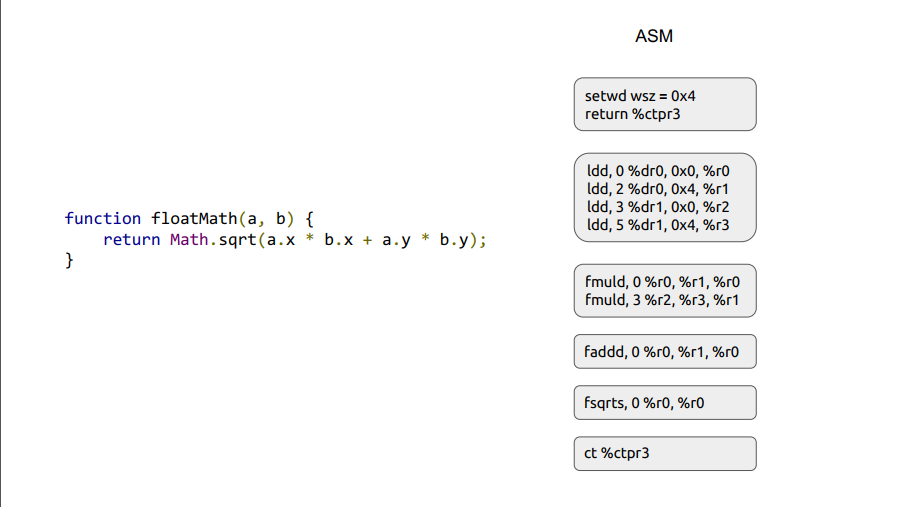Select the 'ct %ctpr3' box
This screenshot has width=902, height=507.
click(665, 454)
